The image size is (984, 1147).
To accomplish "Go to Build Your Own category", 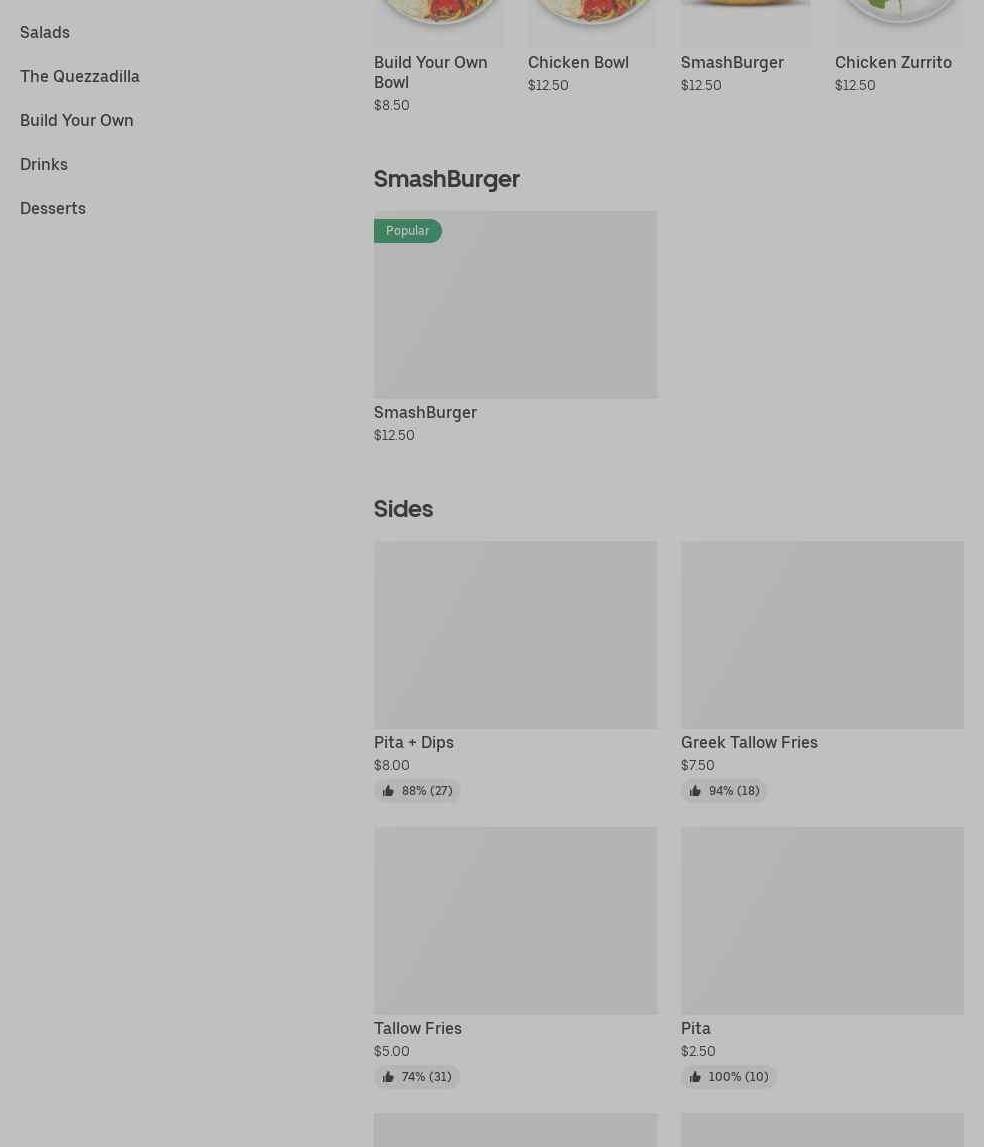I will pos(77,120).
